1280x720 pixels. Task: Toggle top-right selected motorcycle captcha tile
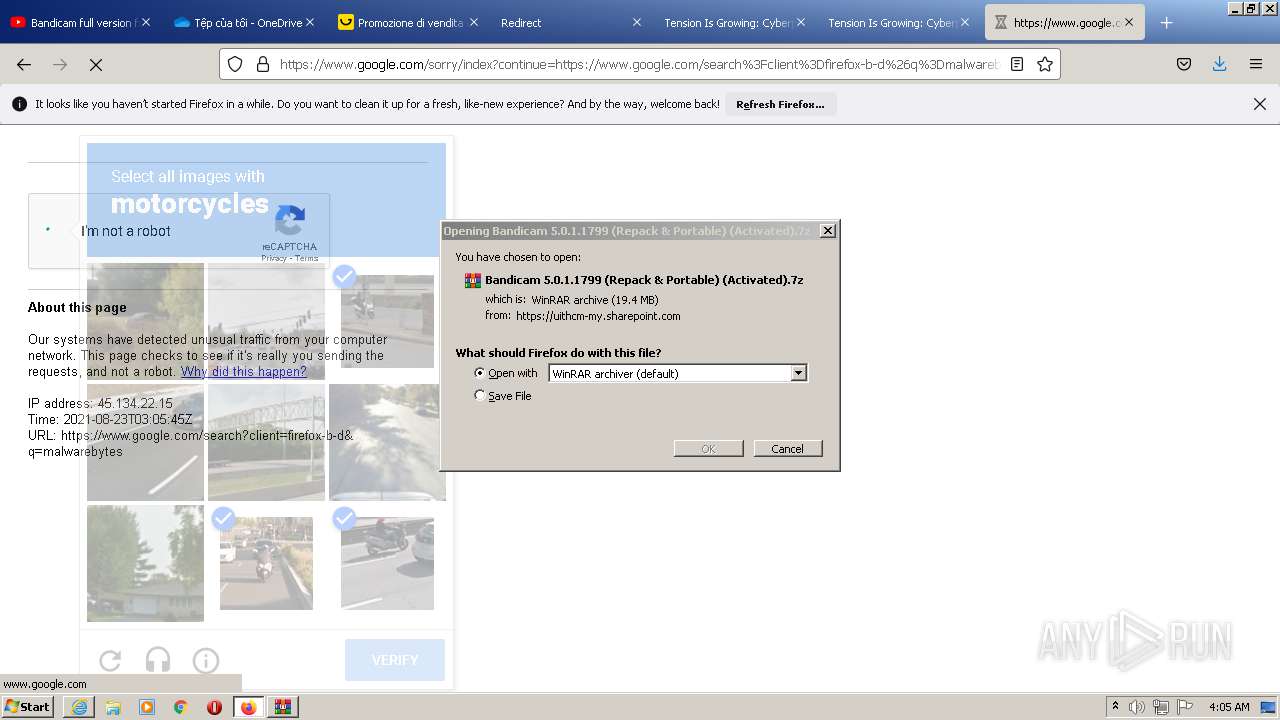(x=387, y=321)
